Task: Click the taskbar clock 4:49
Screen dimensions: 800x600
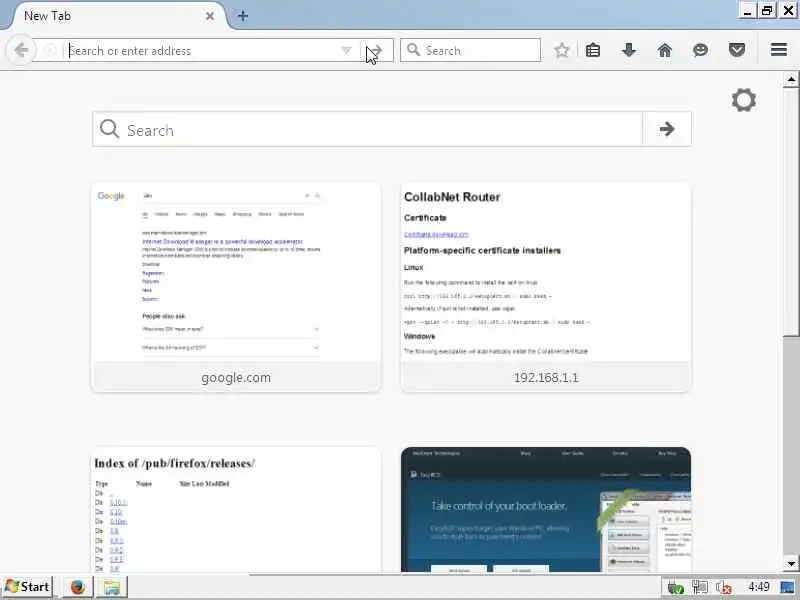Action: [x=759, y=587]
